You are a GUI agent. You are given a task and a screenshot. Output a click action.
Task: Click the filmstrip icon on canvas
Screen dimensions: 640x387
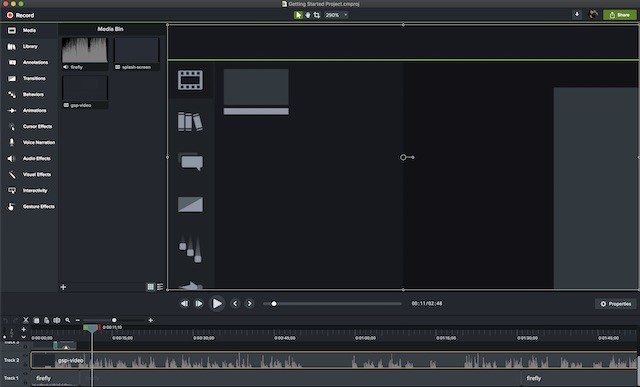pos(190,80)
